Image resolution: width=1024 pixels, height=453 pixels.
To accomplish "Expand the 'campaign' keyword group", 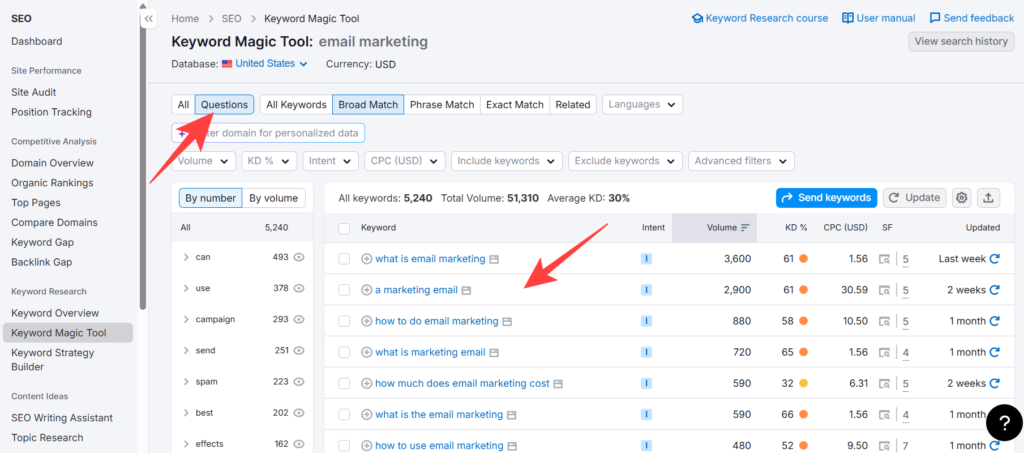I will [186, 320].
